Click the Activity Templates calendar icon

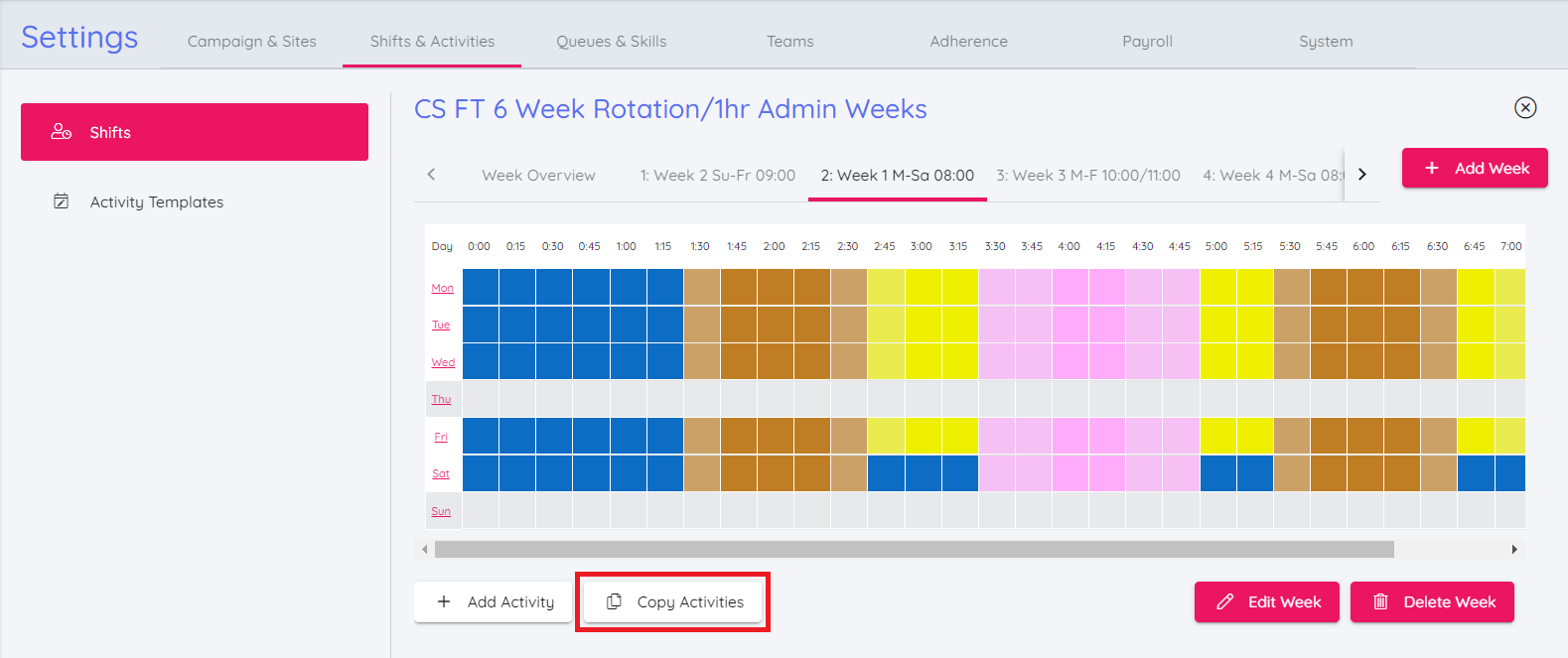tap(61, 201)
